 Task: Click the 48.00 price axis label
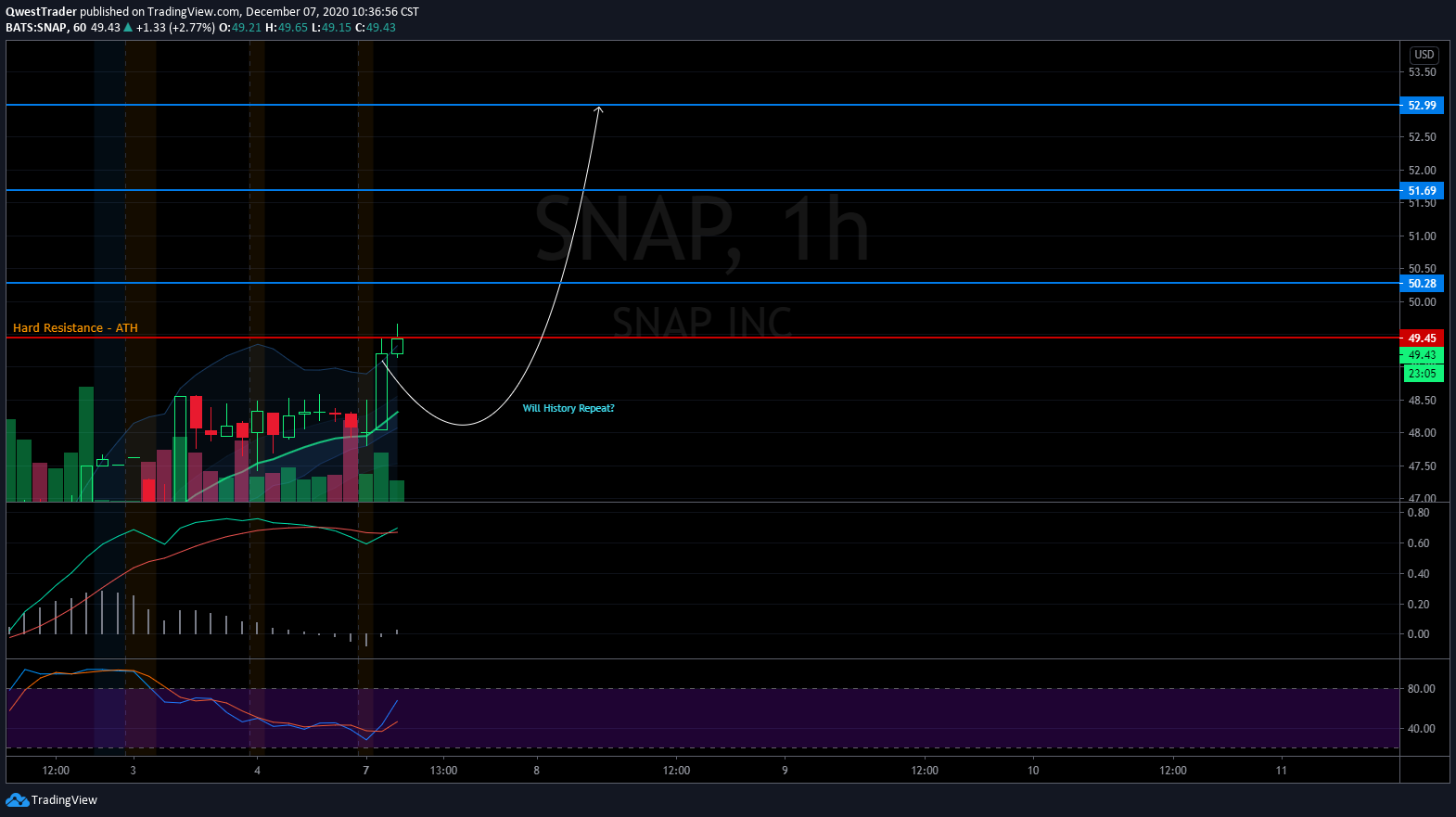point(1422,433)
